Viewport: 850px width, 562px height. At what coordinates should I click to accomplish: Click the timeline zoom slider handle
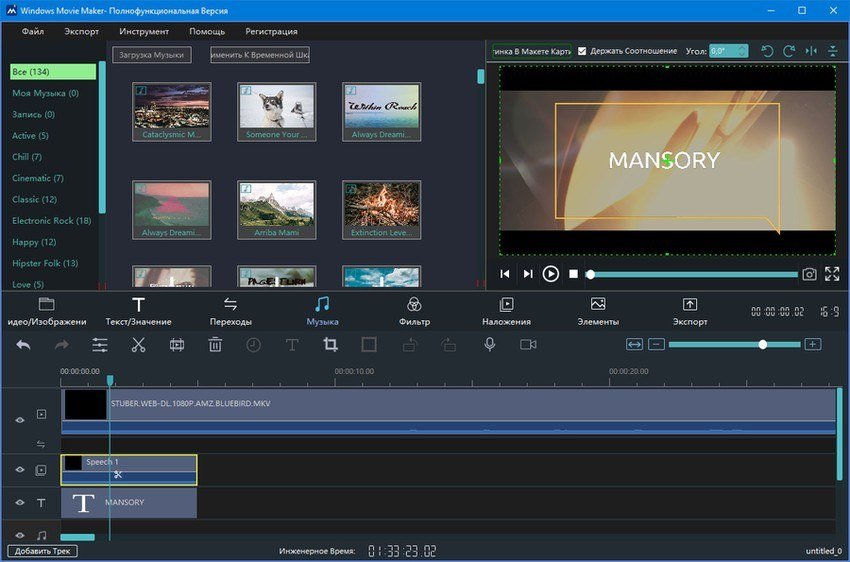[763, 344]
